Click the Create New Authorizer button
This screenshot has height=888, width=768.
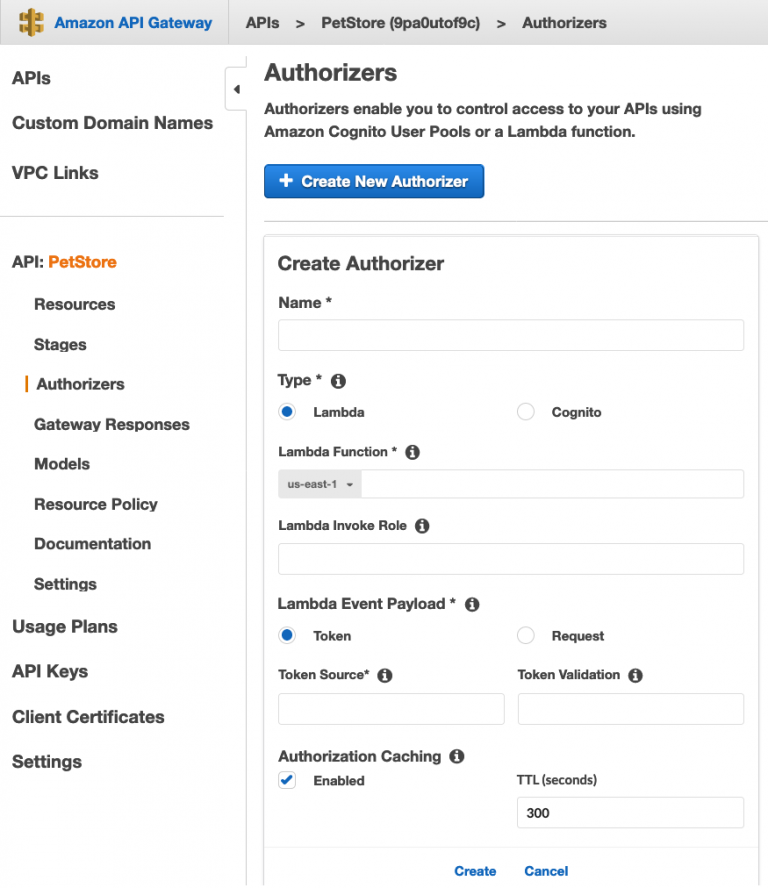(374, 181)
